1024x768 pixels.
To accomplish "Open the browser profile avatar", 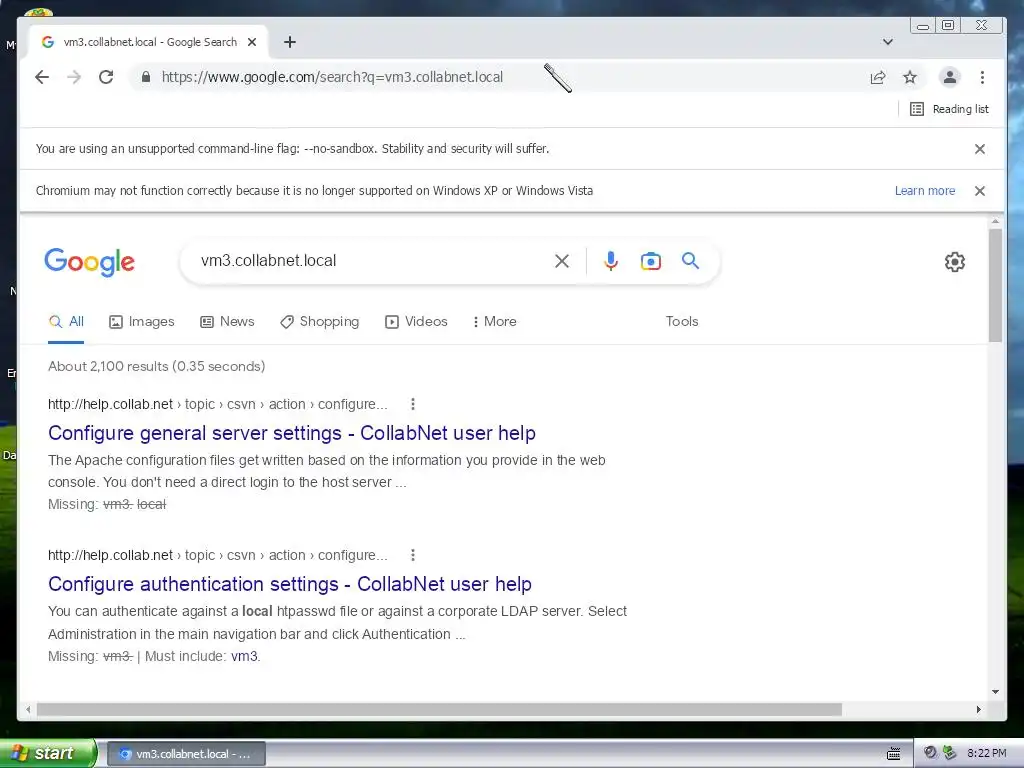I will [x=950, y=77].
